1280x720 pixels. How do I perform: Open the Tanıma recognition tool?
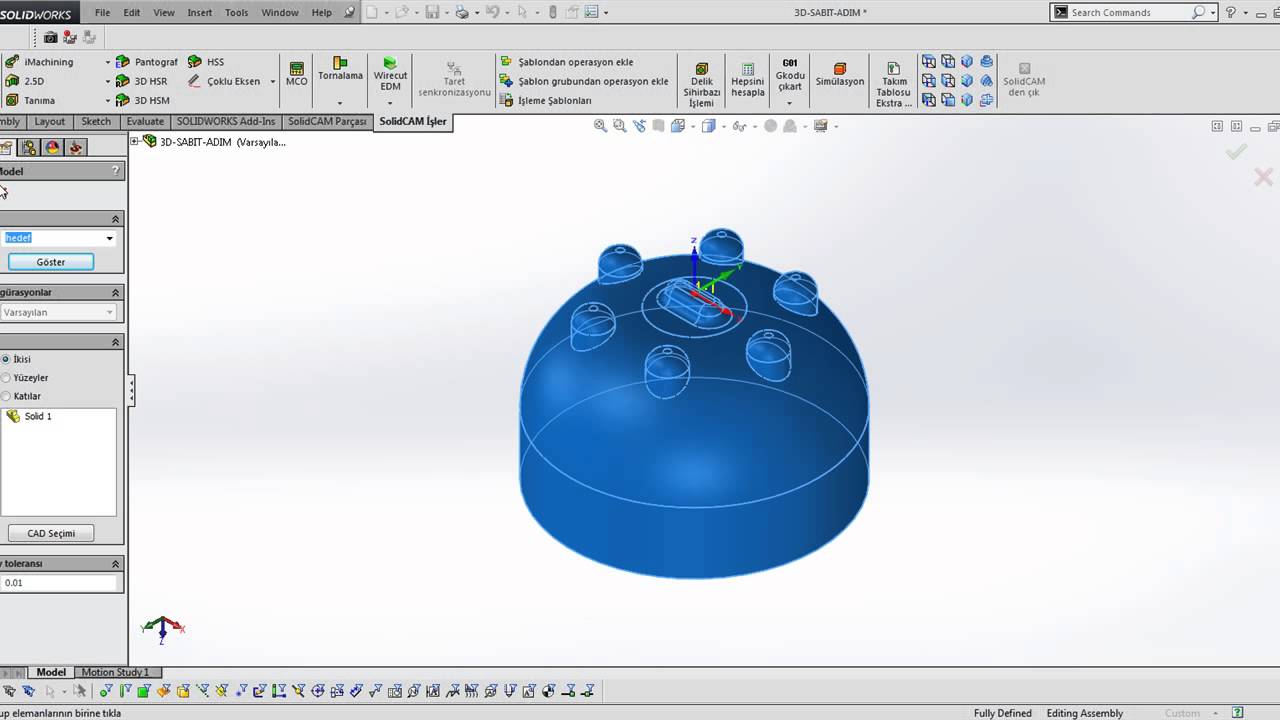click(31, 100)
